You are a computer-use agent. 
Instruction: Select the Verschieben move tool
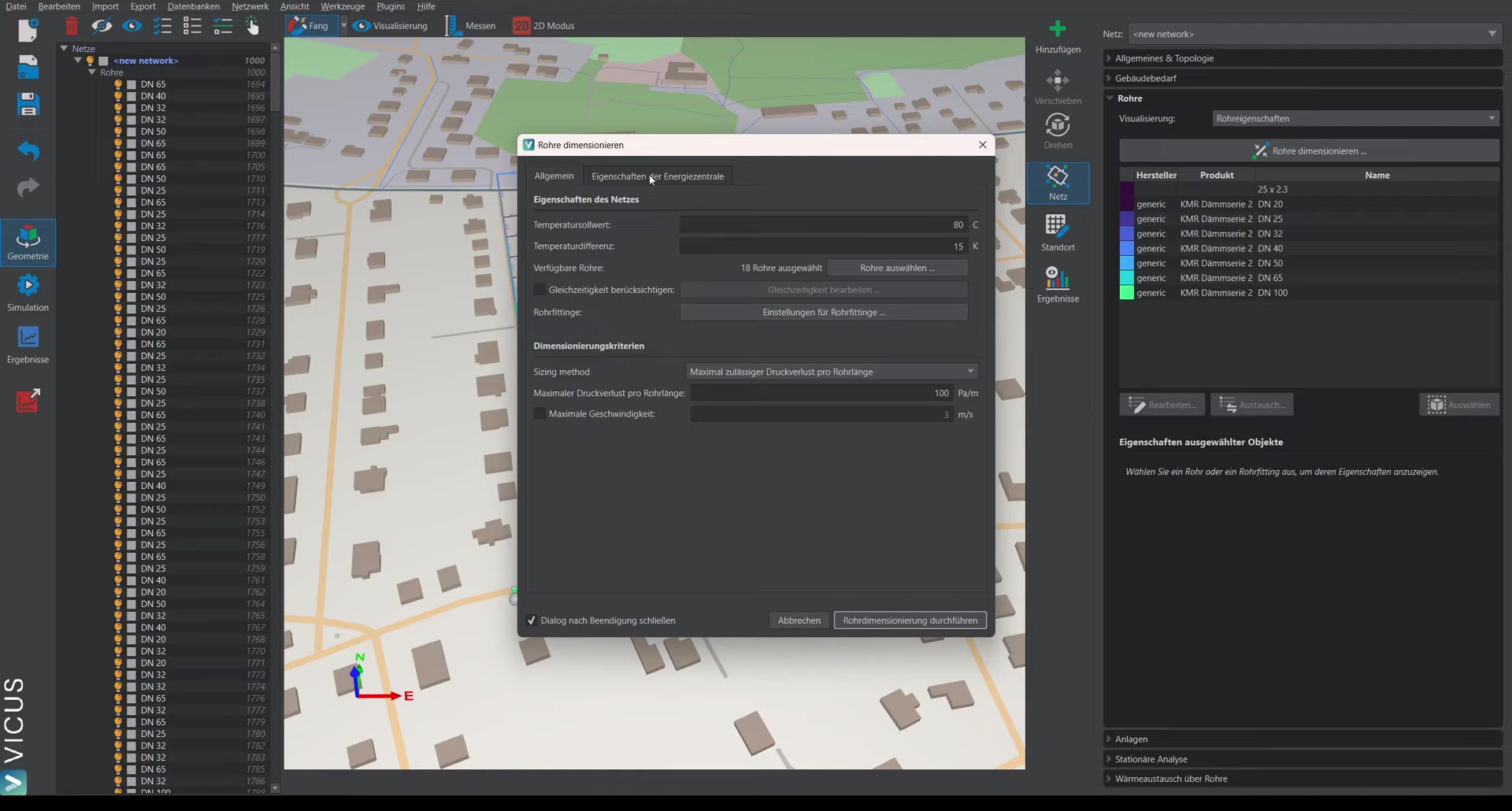tap(1058, 87)
